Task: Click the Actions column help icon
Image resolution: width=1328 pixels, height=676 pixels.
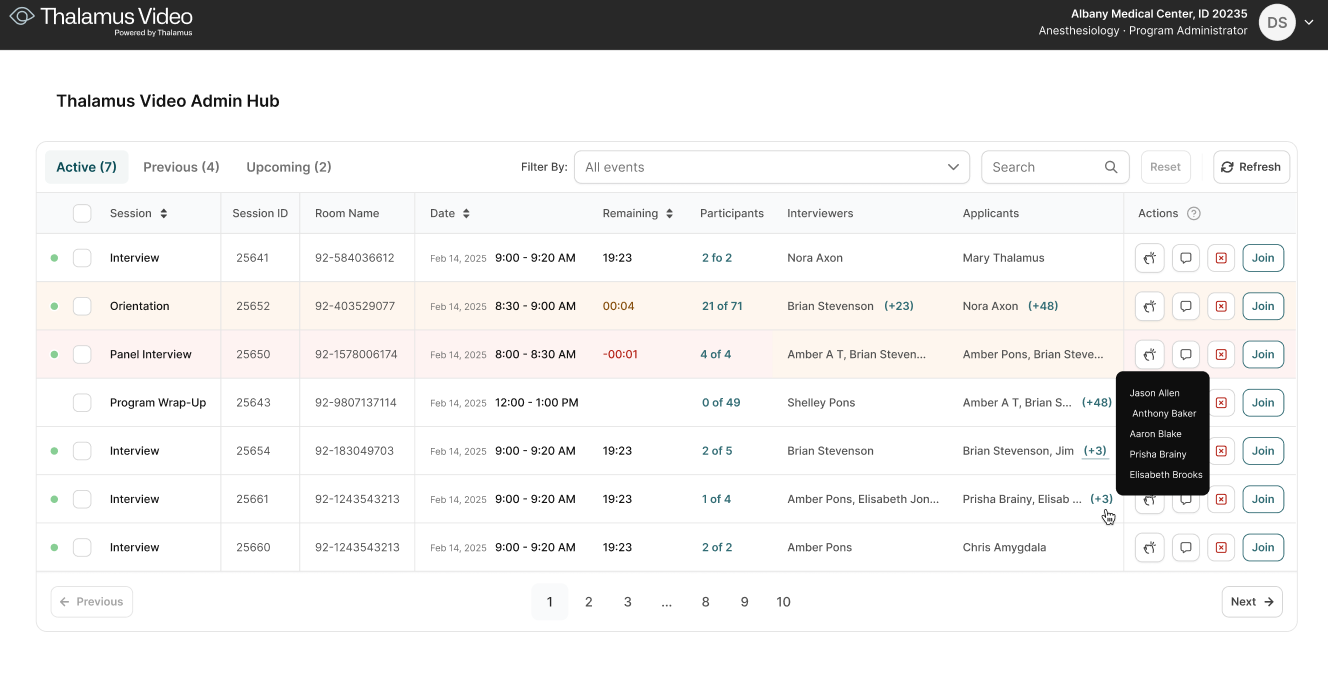Action: [x=1194, y=213]
